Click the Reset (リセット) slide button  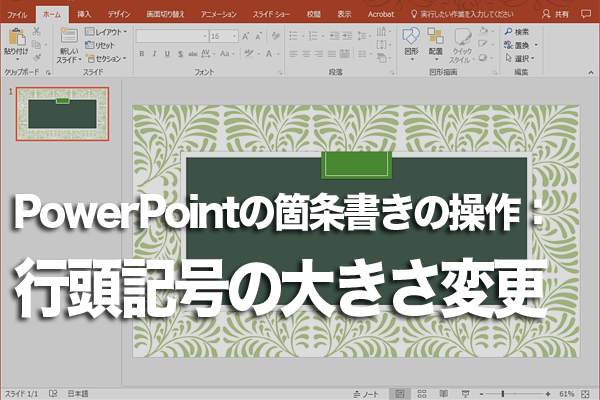coord(99,45)
